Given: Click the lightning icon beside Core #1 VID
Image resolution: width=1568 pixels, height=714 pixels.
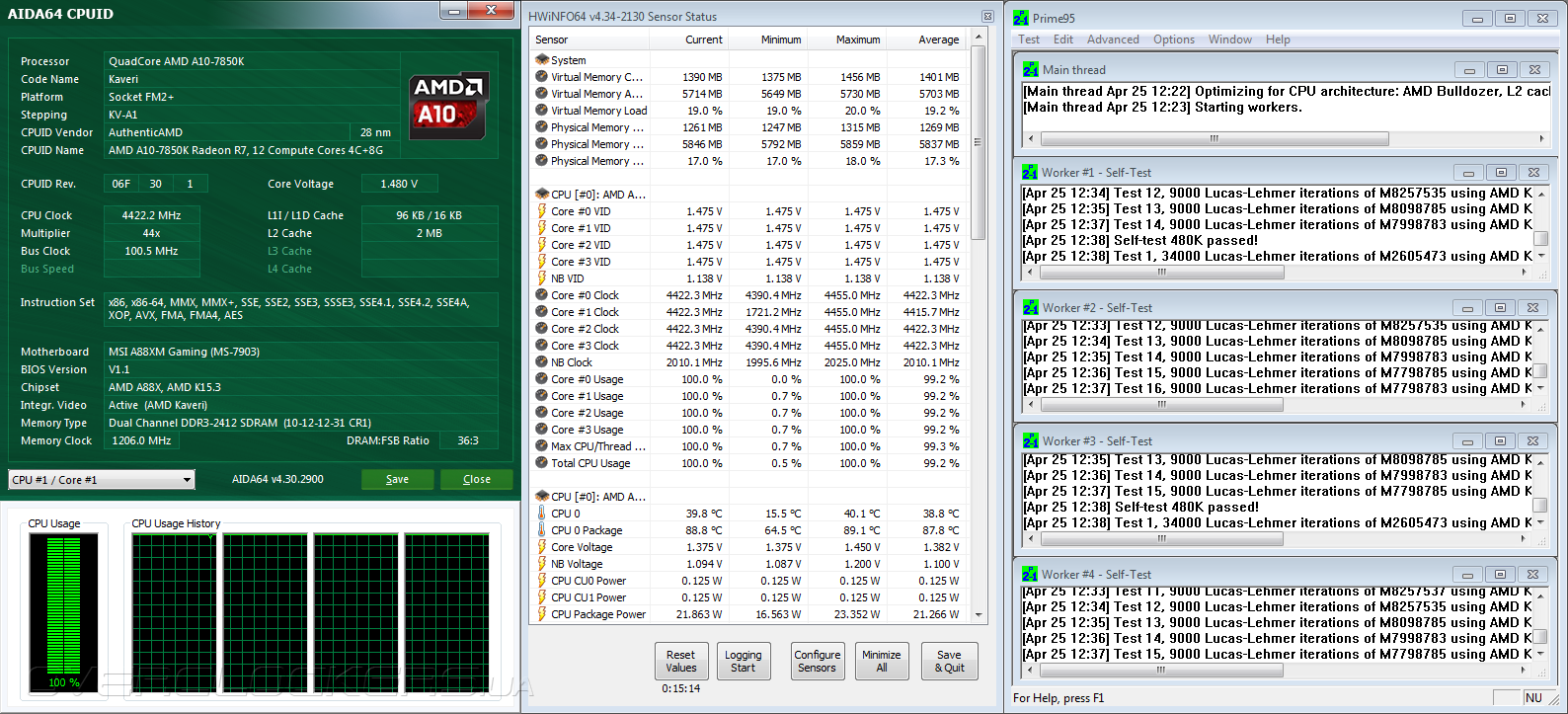Looking at the screenshot, I should click(541, 227).
